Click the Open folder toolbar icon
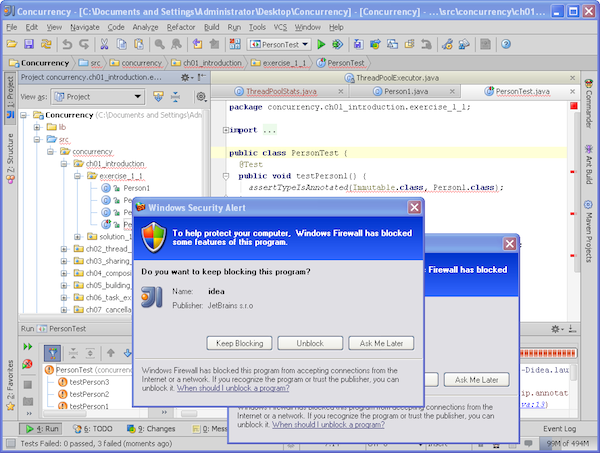This screenshot has width=600, height=453. [12, 44]
